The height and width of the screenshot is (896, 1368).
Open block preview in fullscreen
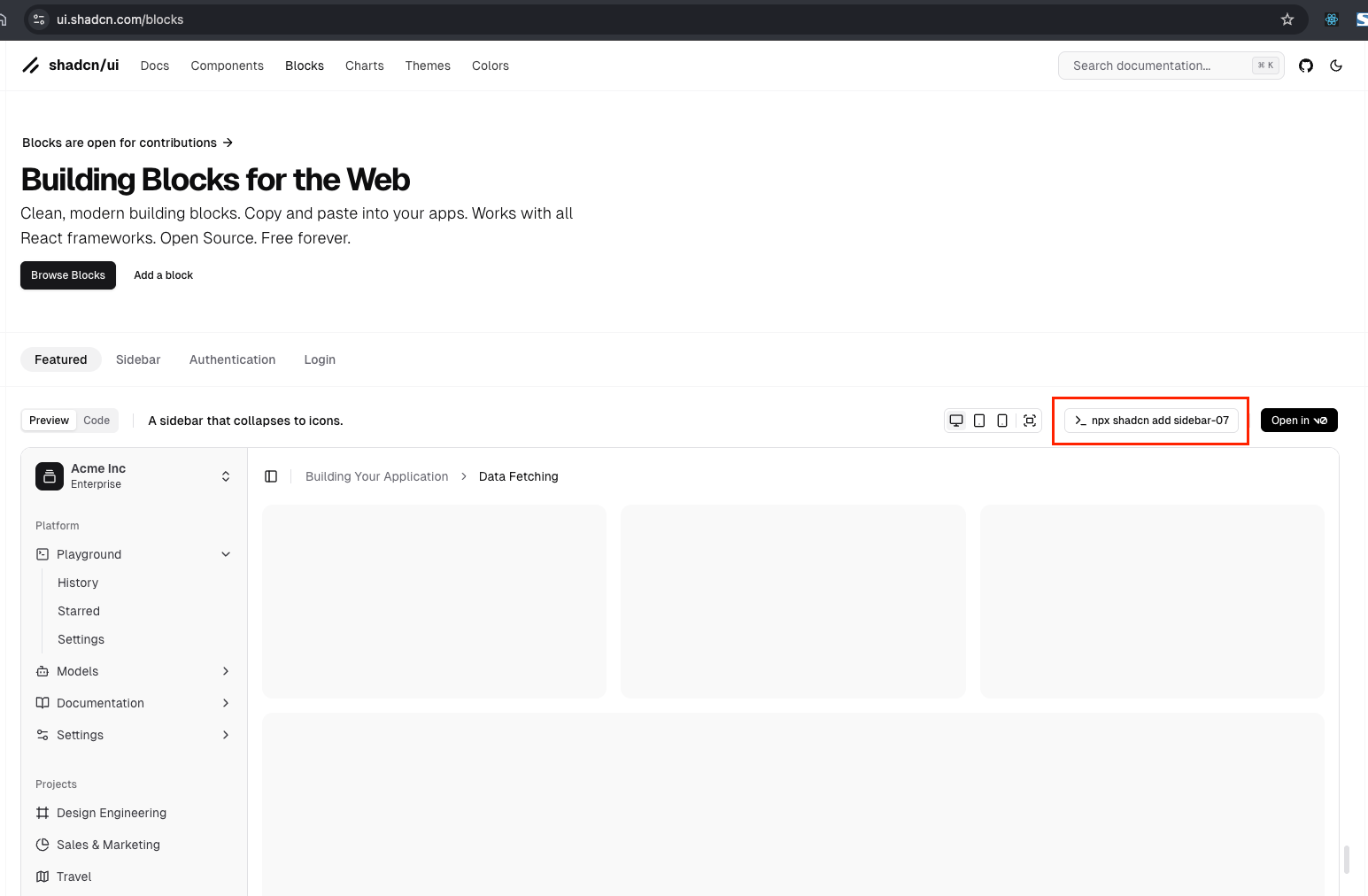click(1030, 421)
